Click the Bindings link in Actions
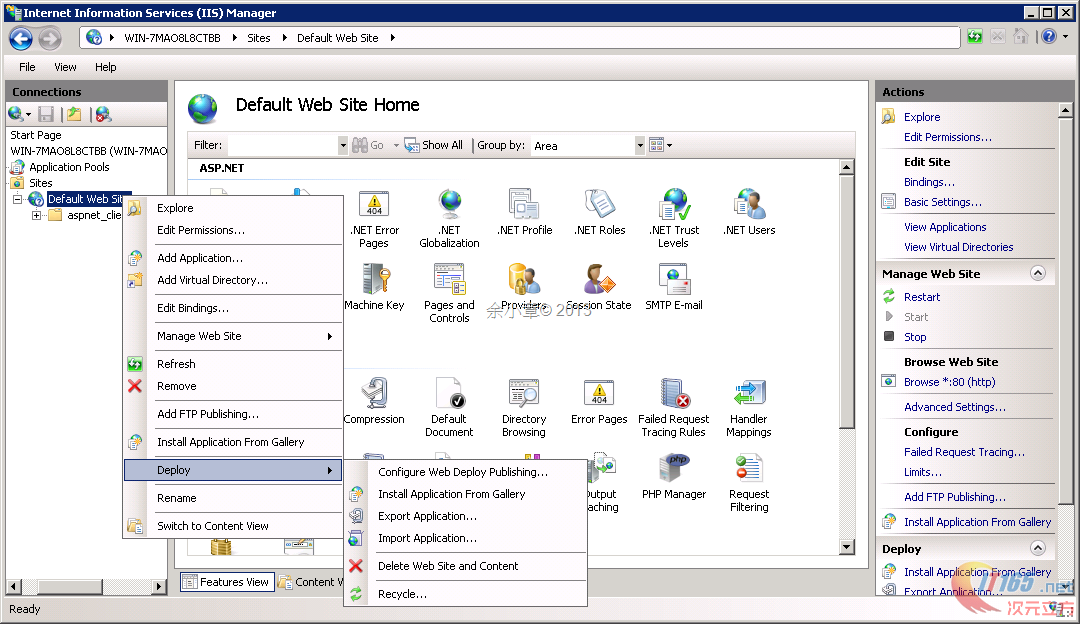1080x624 pixels. pyautogui.click(x=929, y=182)
